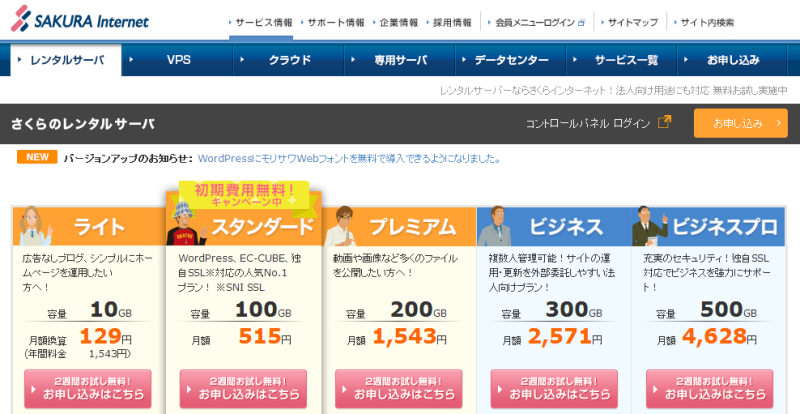Apply for the スタンダード plan trial button
This screenshot has width=800, height=414.
point(243,388)
